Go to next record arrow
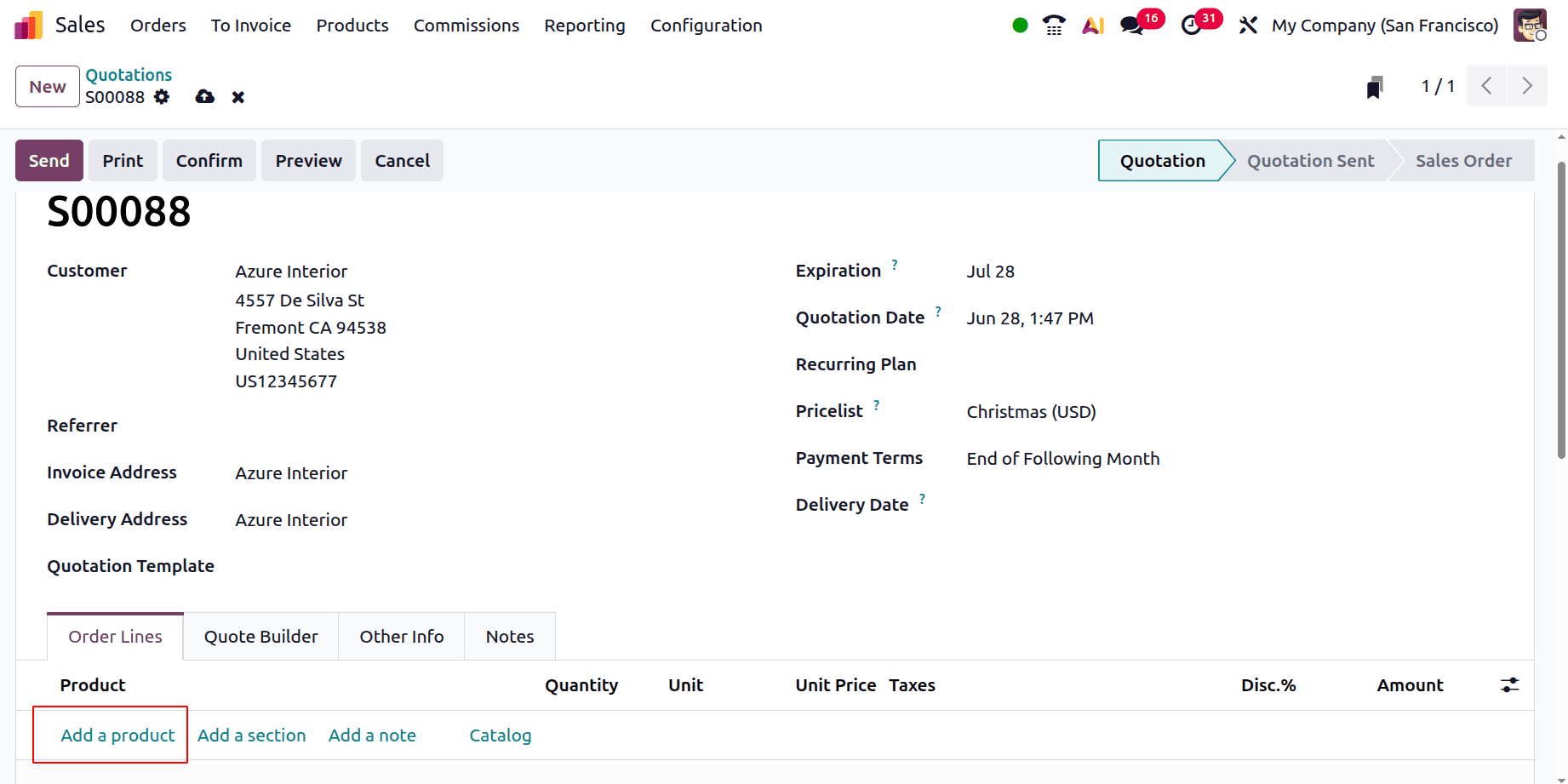The width and height of the screenshot is (1568, 784). pos(1527,86)
